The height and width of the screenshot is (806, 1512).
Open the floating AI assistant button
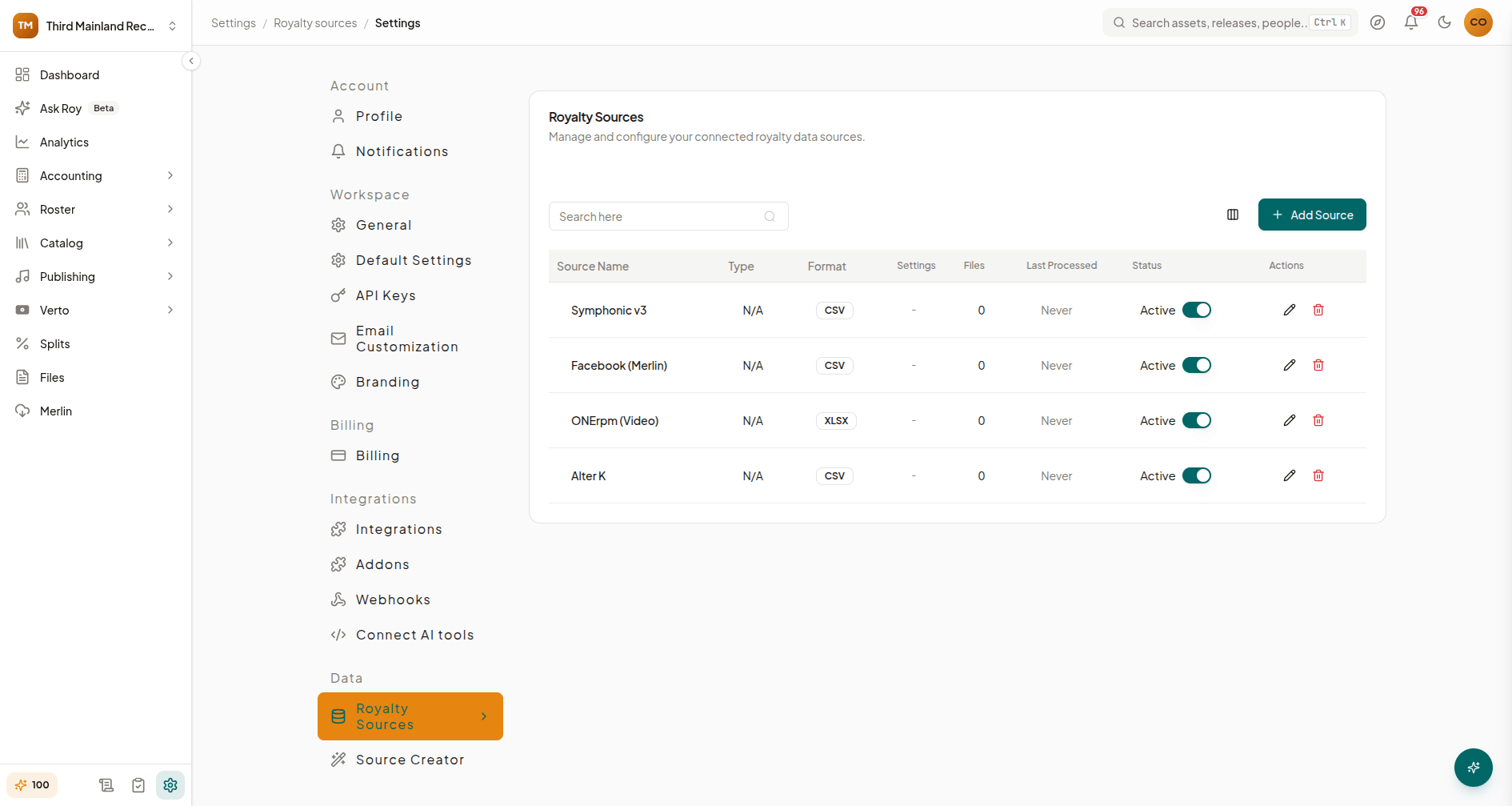pos(1474,768)
